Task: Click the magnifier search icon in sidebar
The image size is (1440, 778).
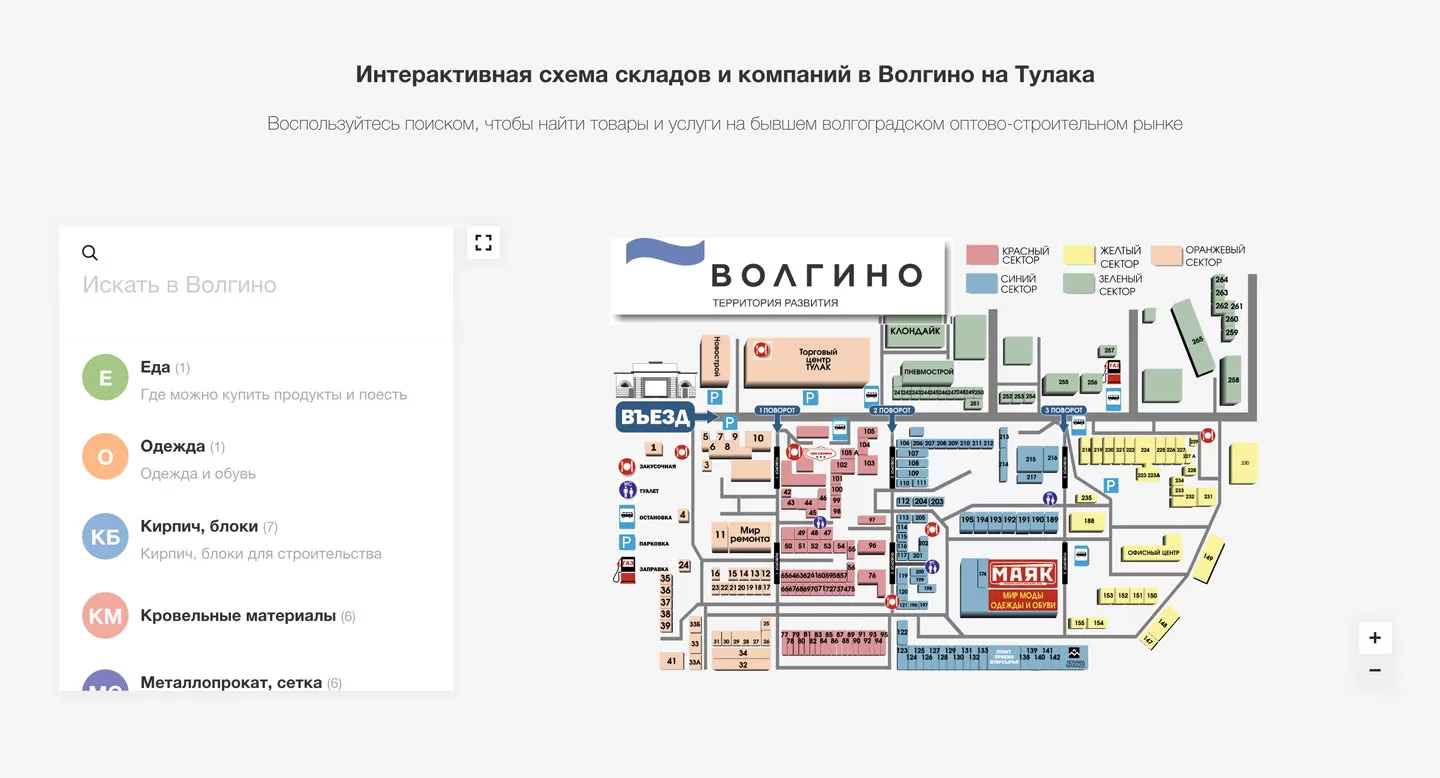Action: click(x=90, y=253)
